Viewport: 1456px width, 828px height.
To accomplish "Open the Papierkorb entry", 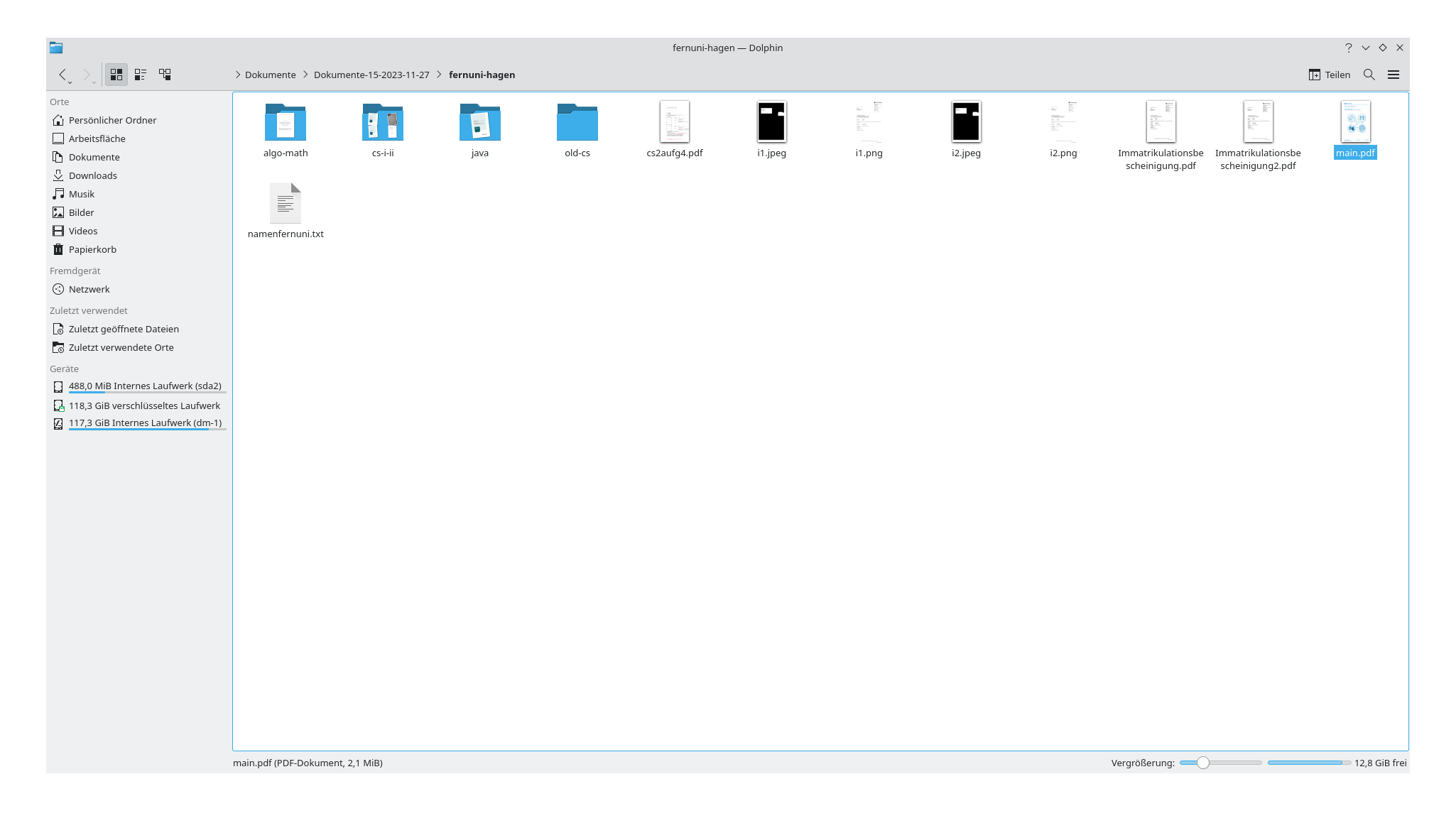I will point(92,249).
